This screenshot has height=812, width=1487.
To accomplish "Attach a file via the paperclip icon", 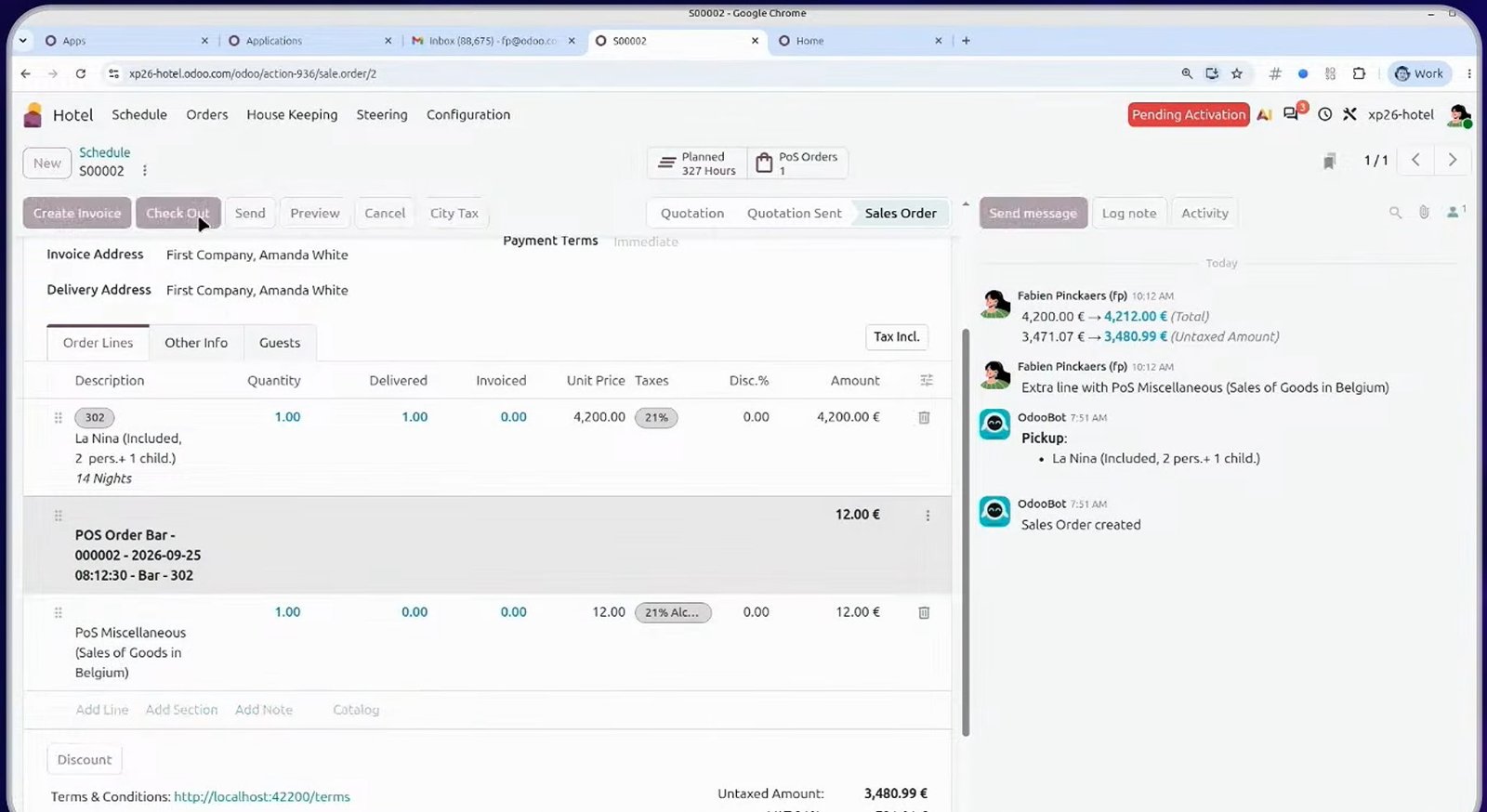I will [x=1424, y=213].
